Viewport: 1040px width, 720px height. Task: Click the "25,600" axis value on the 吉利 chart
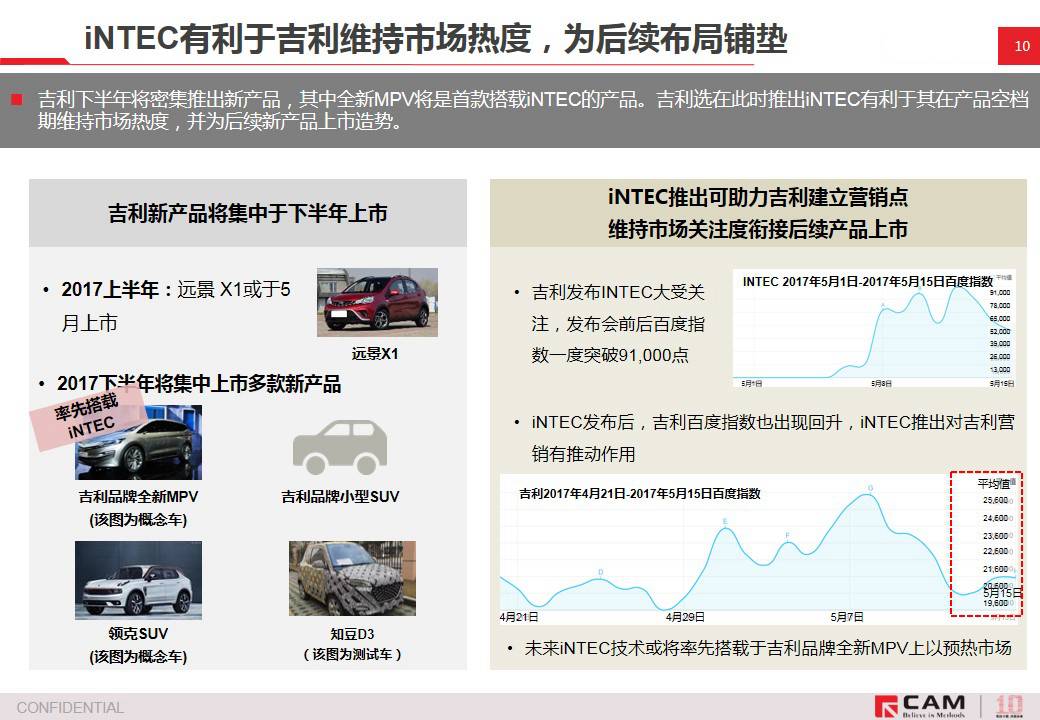click(x=996, y=501)
